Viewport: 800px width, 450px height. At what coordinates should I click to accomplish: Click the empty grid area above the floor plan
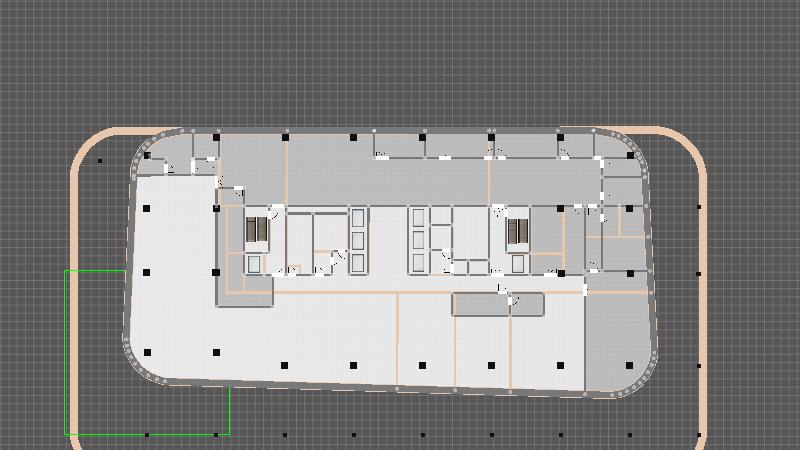400,60
